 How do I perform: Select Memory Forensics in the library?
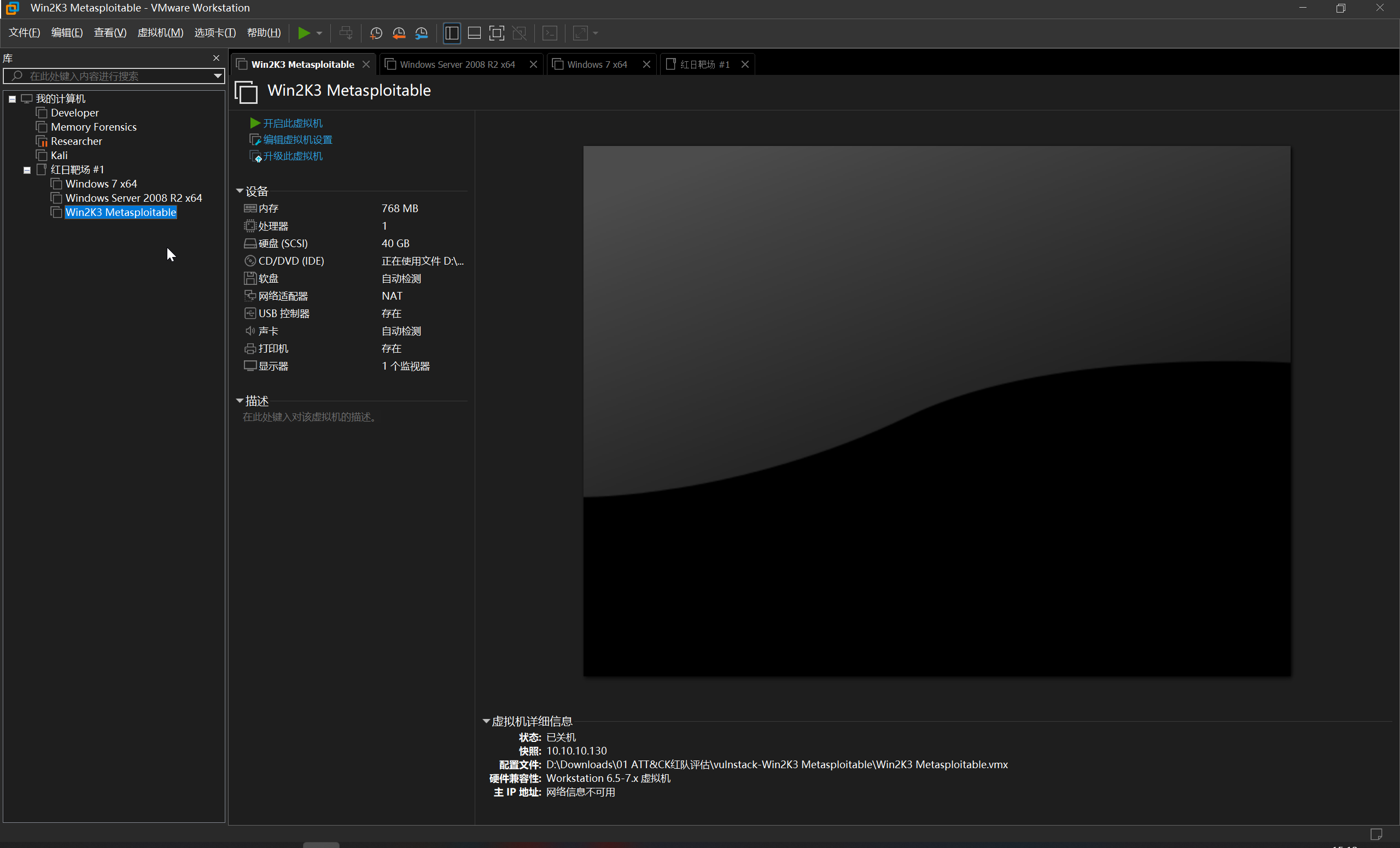click(x=93, y=127)
